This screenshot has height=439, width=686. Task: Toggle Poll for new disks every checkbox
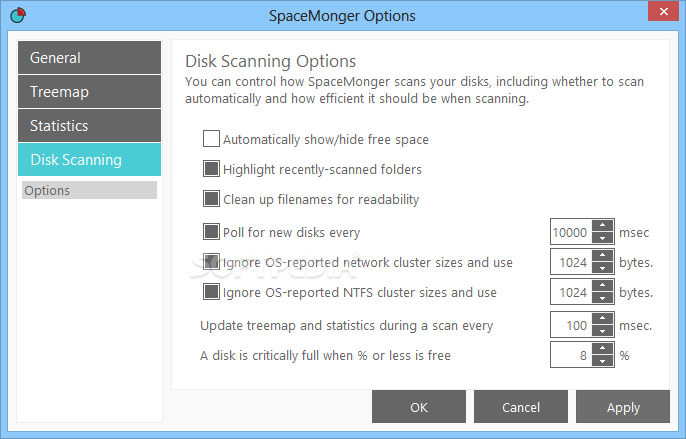[211, 232]
